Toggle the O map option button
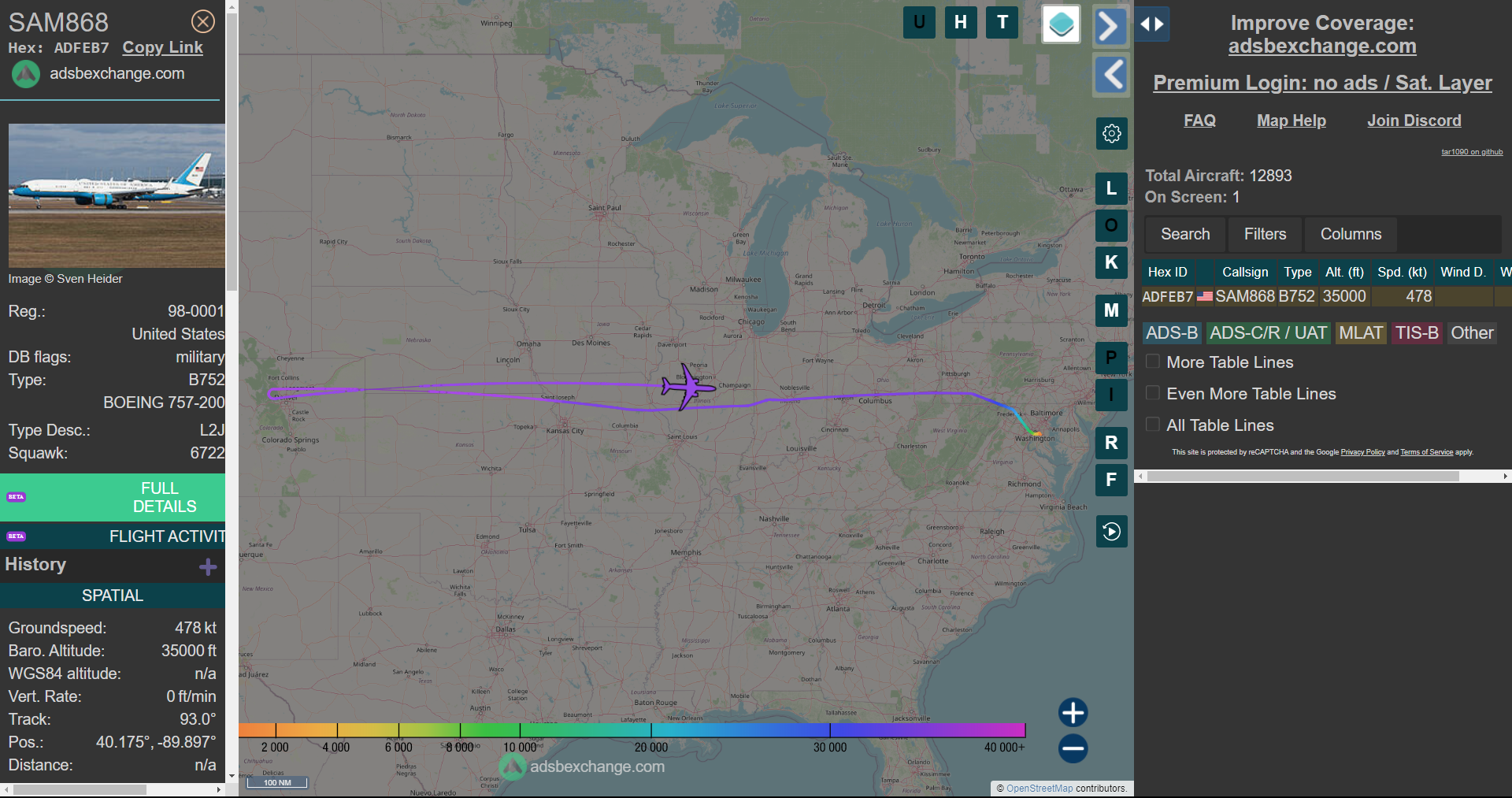 click(1111, 225)
